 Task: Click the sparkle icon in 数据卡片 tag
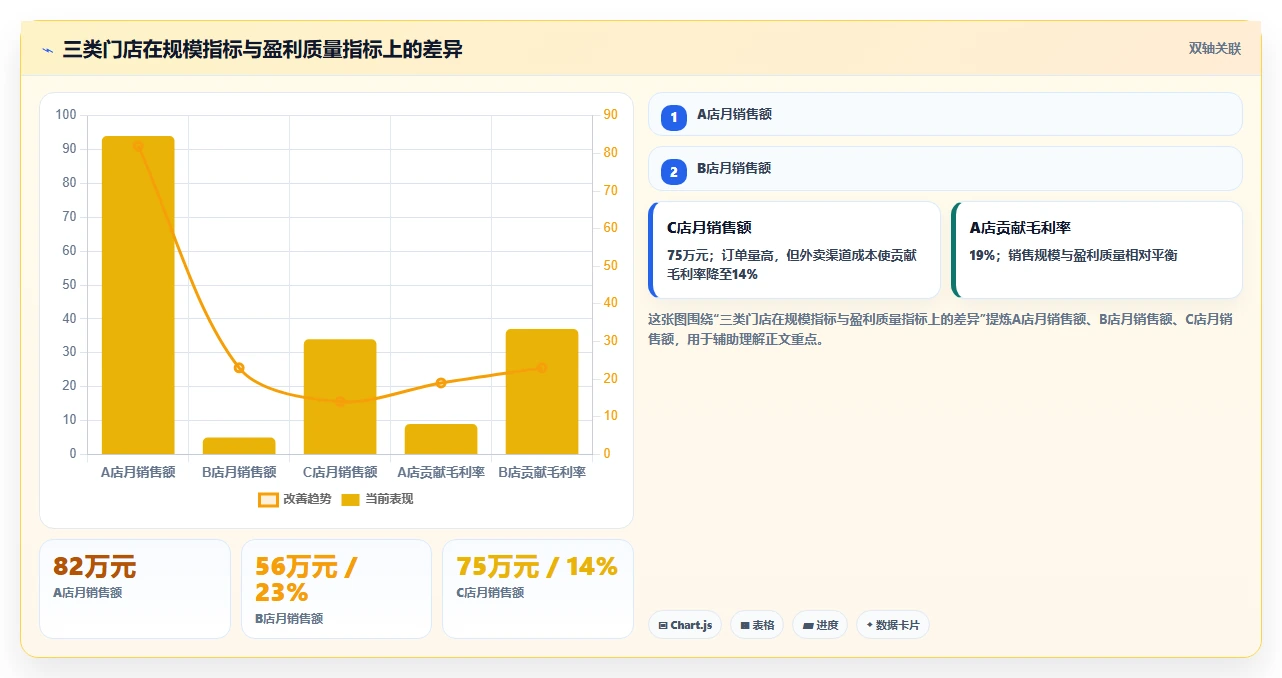pos(870,625)
